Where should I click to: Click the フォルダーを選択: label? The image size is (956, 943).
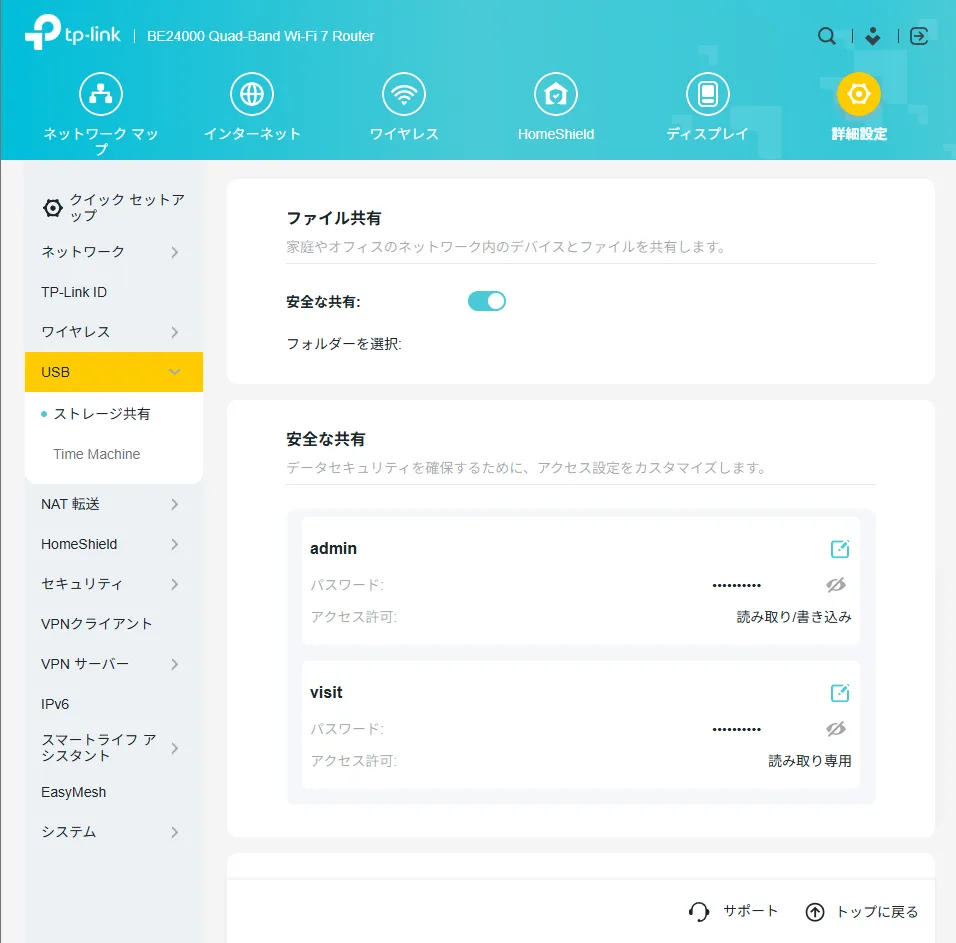click(x=344, y=344)
